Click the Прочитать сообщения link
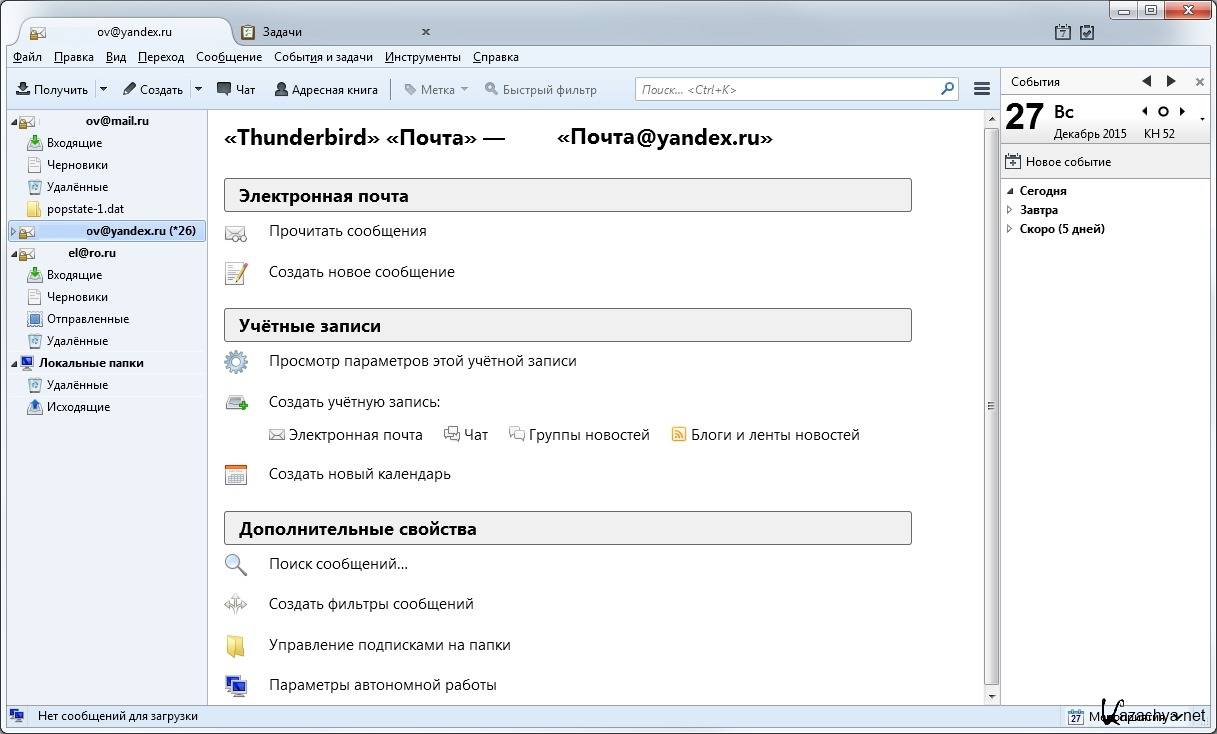This screenshot has height=734, width=1217. click(347, 231)
